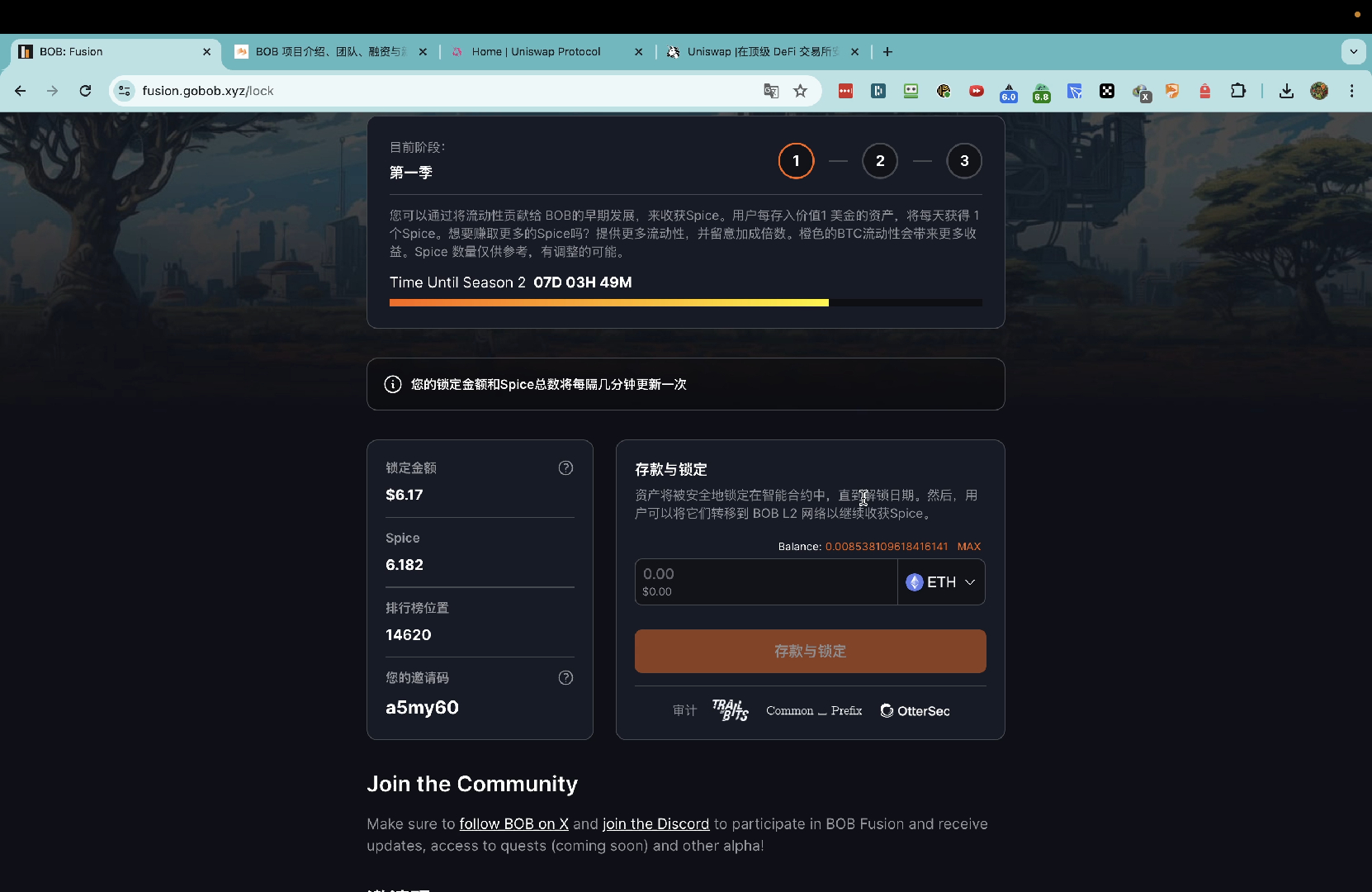Focus the ETH amount input field
1372x892 pixels.
[766, 582]
